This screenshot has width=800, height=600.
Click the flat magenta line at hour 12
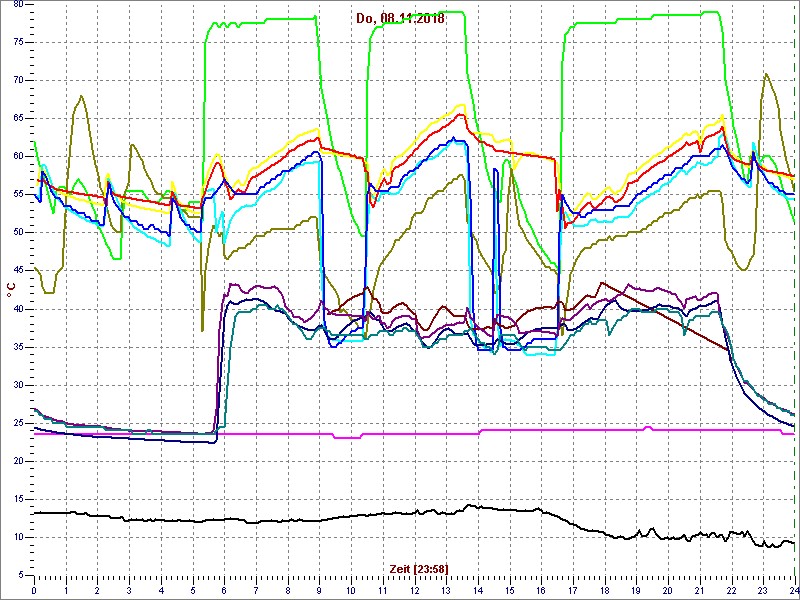point(414,434)
